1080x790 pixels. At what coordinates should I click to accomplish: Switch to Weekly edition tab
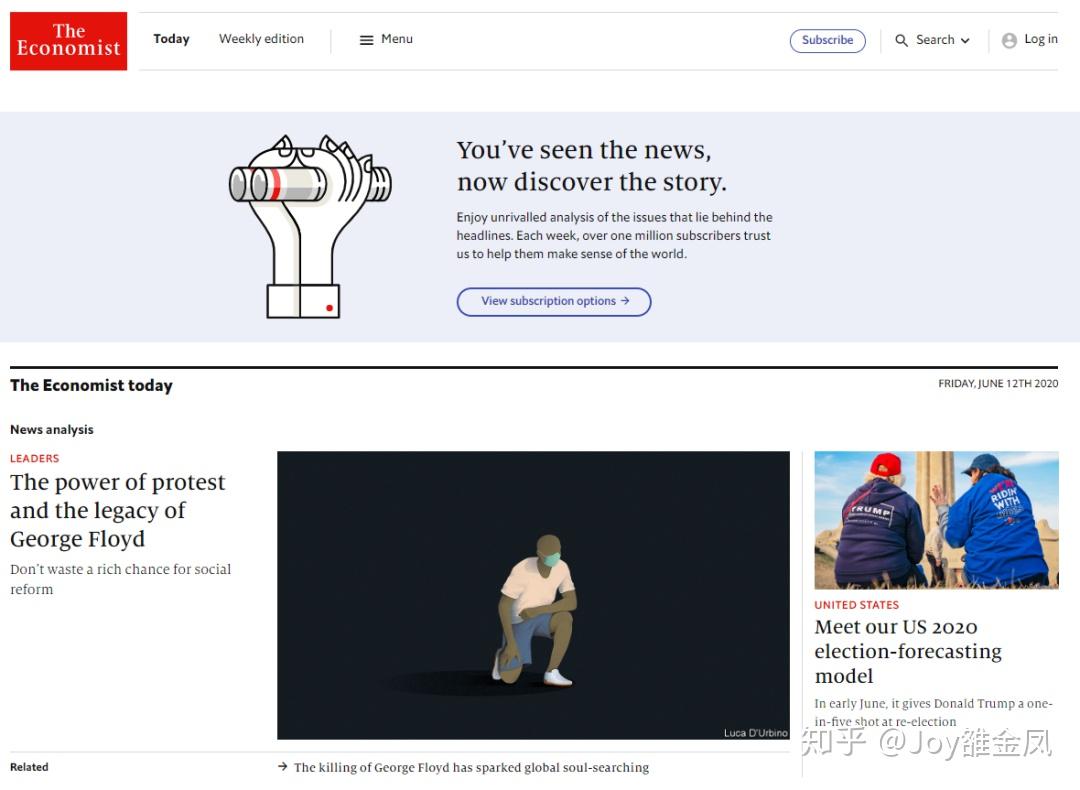(261, 39)
